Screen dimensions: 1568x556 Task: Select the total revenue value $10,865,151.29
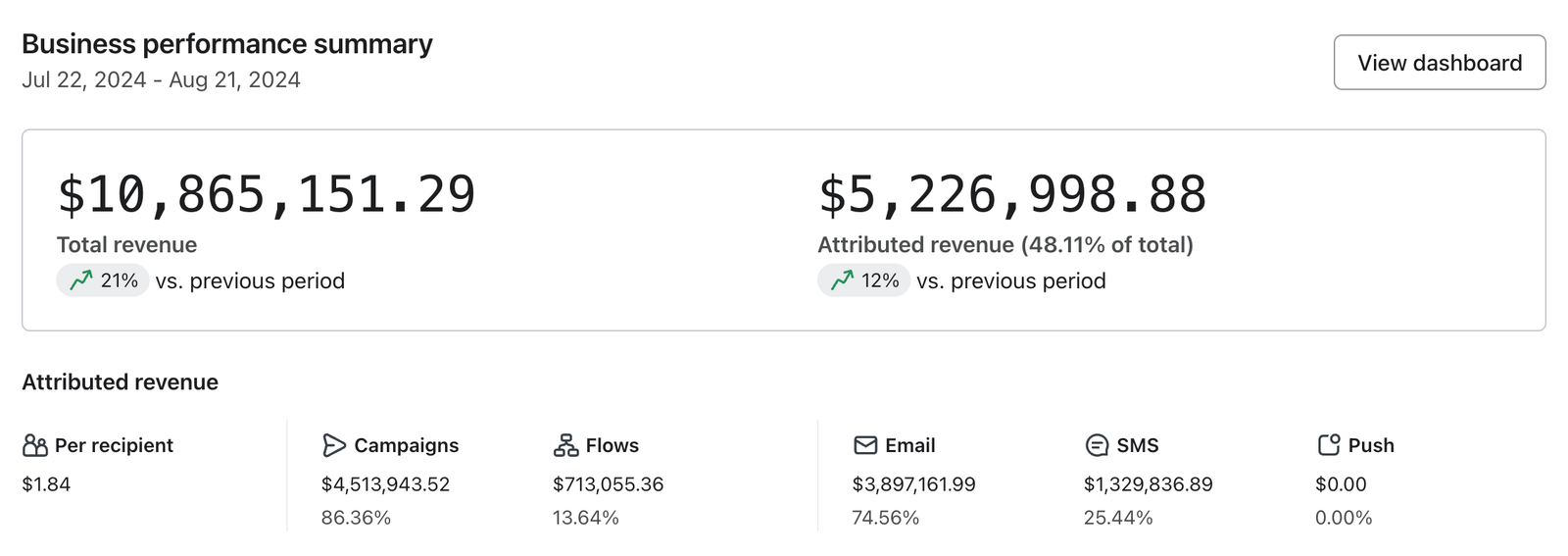(x=267, y=194)
